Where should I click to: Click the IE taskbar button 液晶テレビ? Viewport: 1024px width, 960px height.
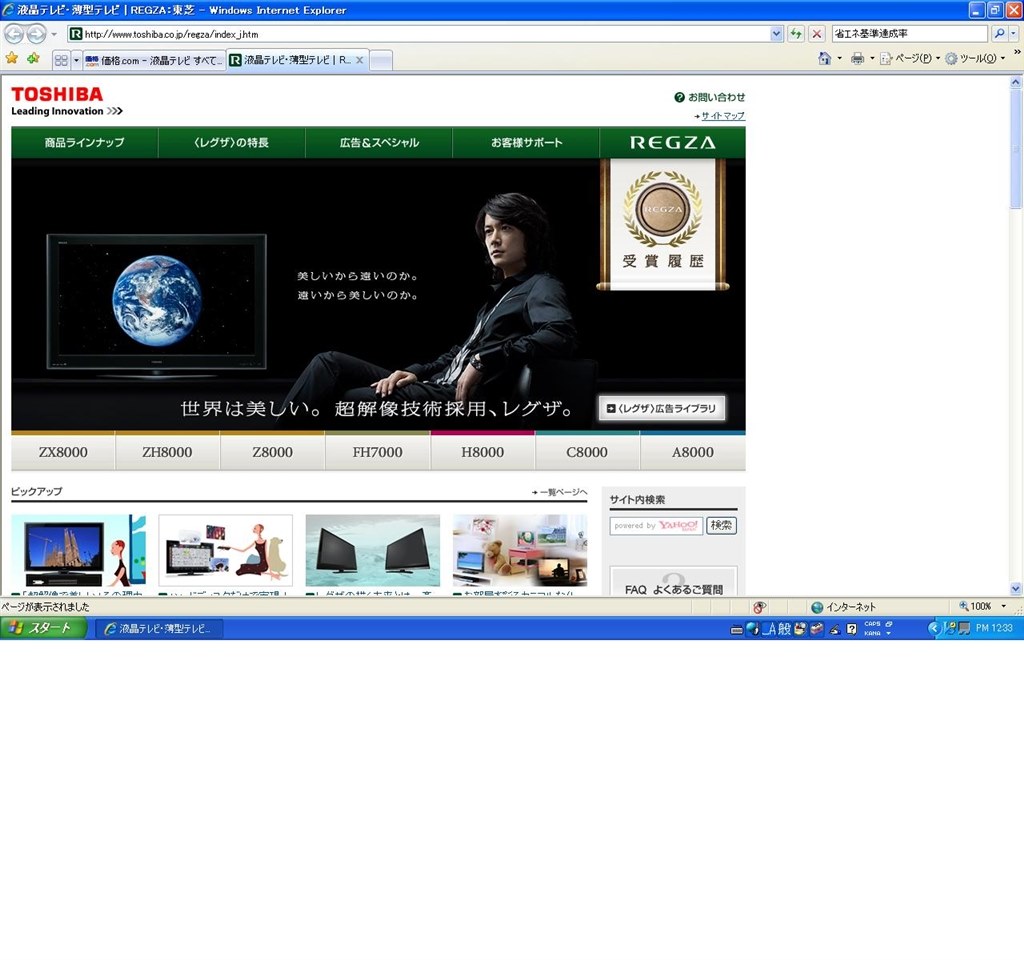coord(159,629)
